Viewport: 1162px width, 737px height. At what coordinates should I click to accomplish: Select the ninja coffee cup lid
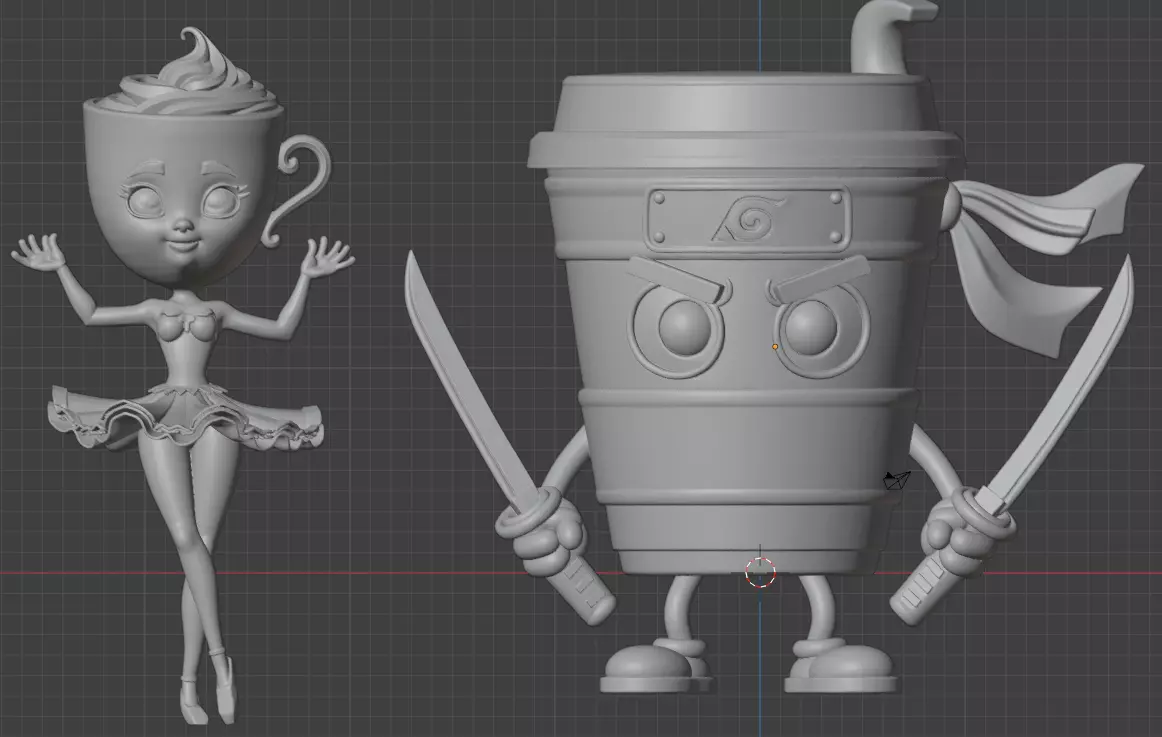tap(745, 122)
